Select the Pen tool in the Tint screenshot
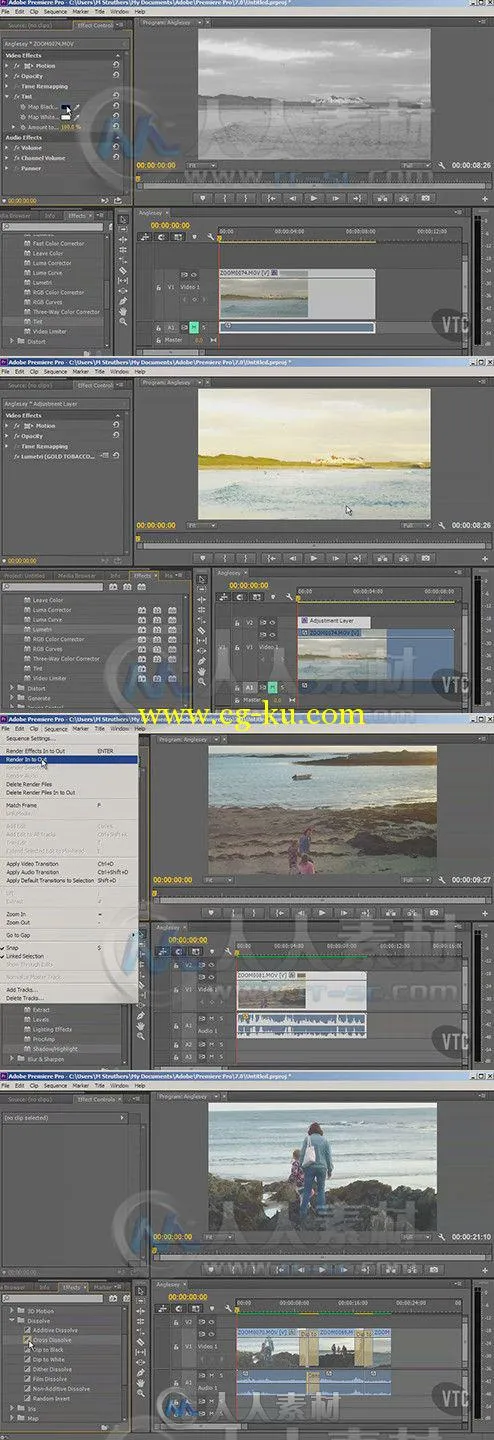The width and height of the screenshot is (494, 1440). tap(123, 301)
